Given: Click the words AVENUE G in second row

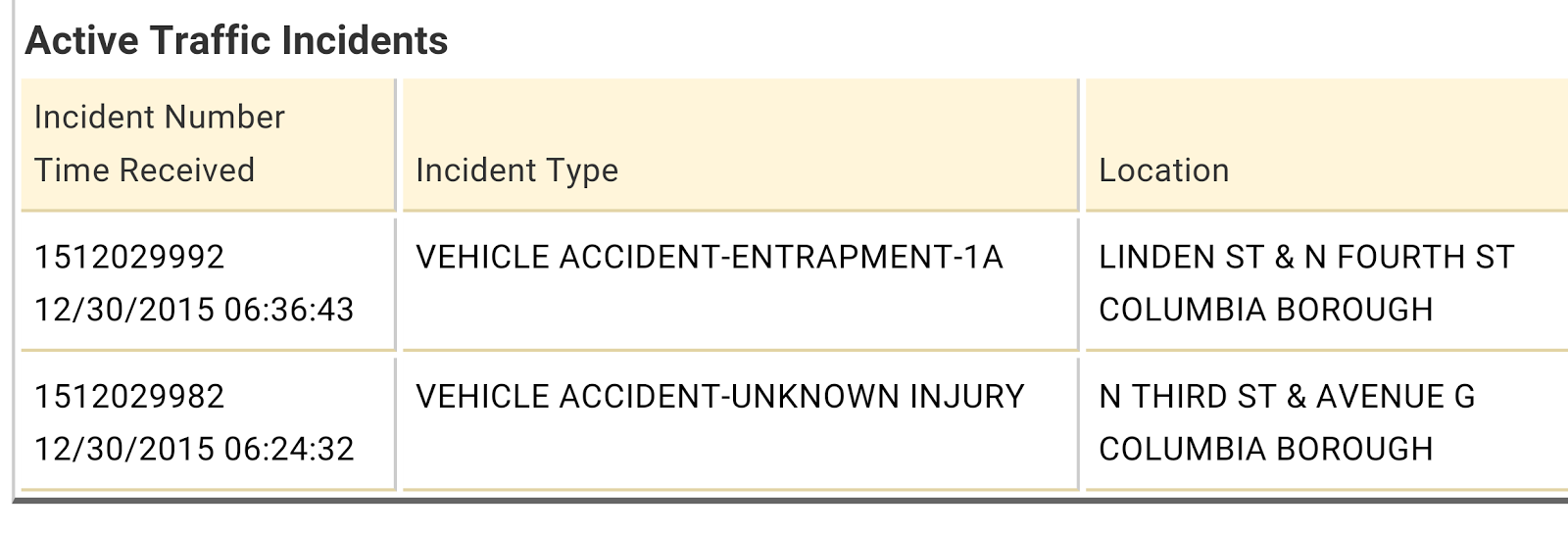Looking at the screenshot, I should pos(1395,397).
